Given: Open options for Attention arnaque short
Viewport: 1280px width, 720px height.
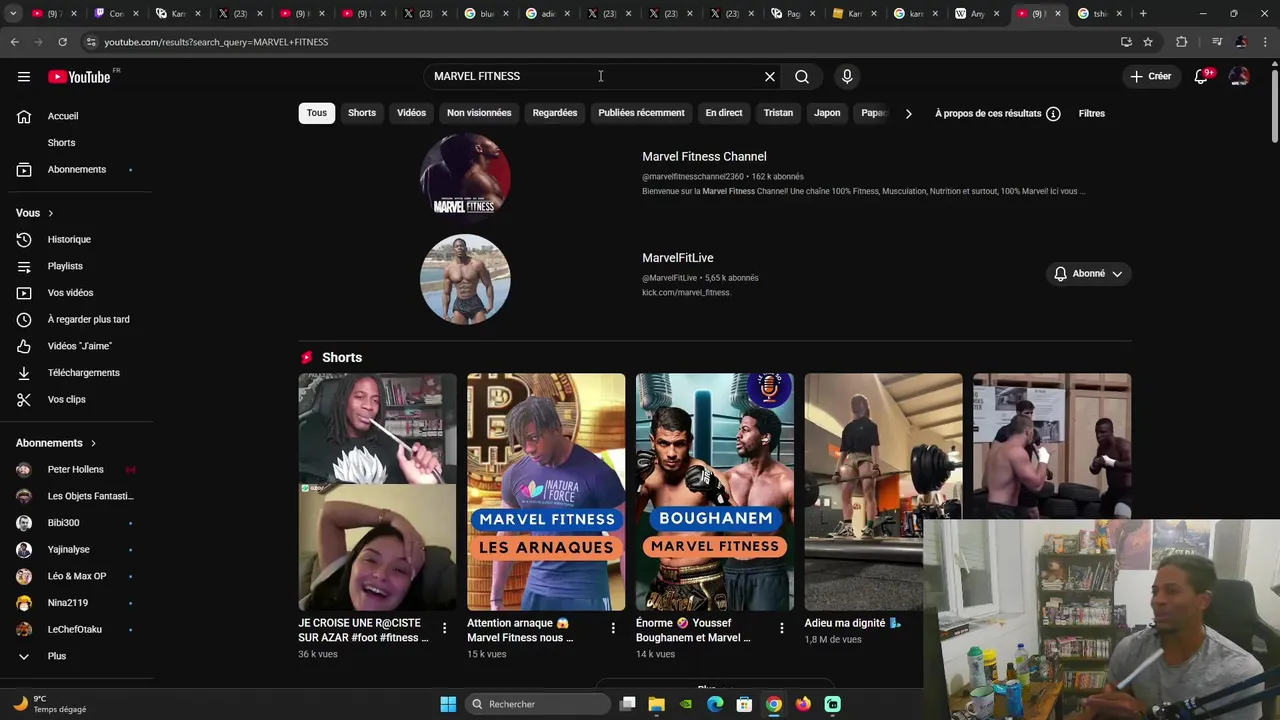Looking at the screenshot, I should pyautogui.click(x=613, y=629).
